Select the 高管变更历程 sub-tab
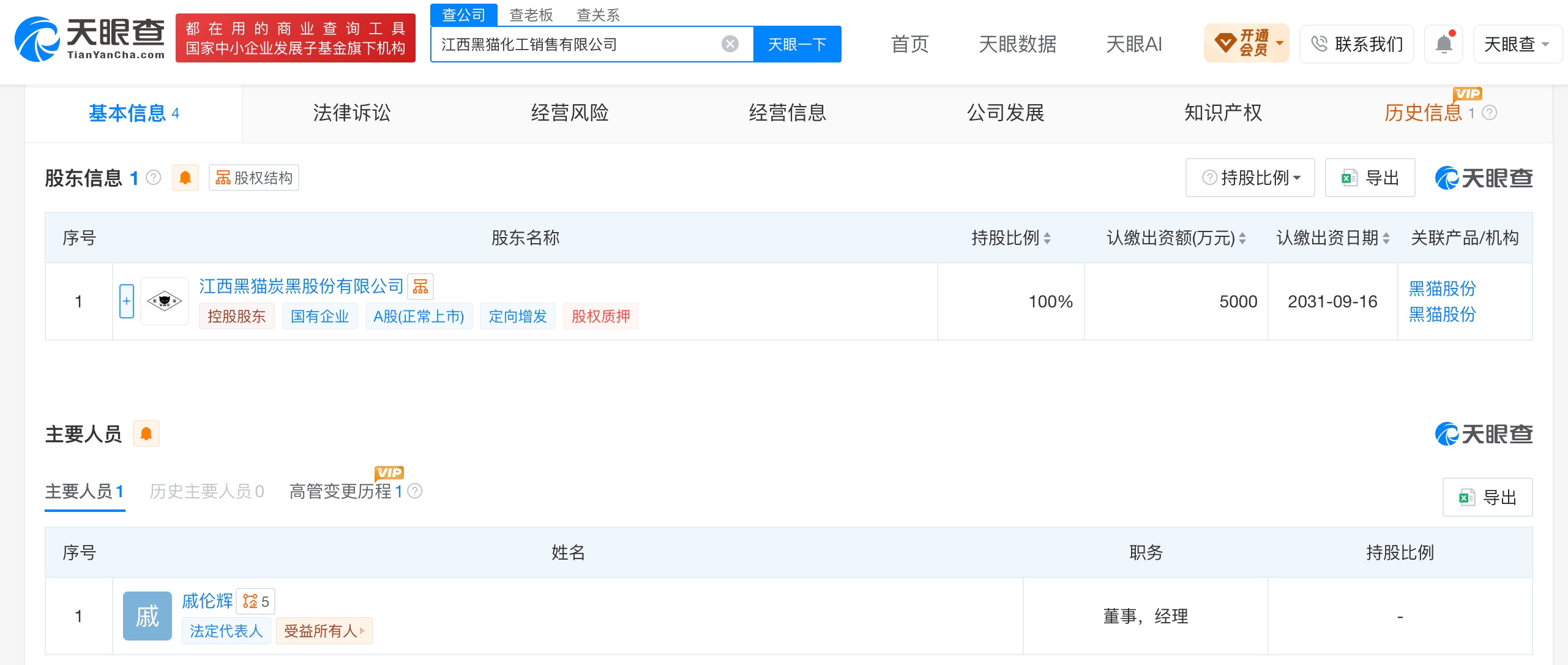This screenshot has width=1568, height=665. [x=346, y=491]
